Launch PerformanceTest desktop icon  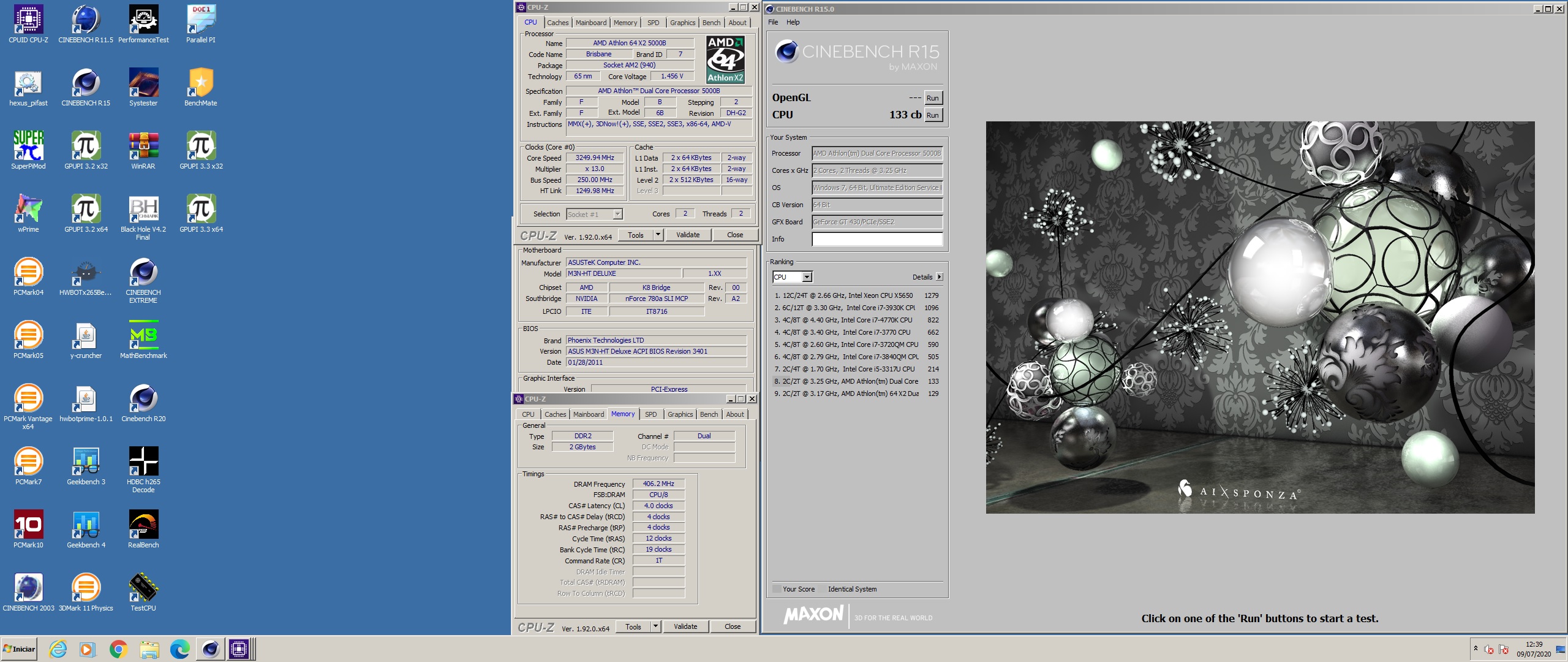pos(143,24)
